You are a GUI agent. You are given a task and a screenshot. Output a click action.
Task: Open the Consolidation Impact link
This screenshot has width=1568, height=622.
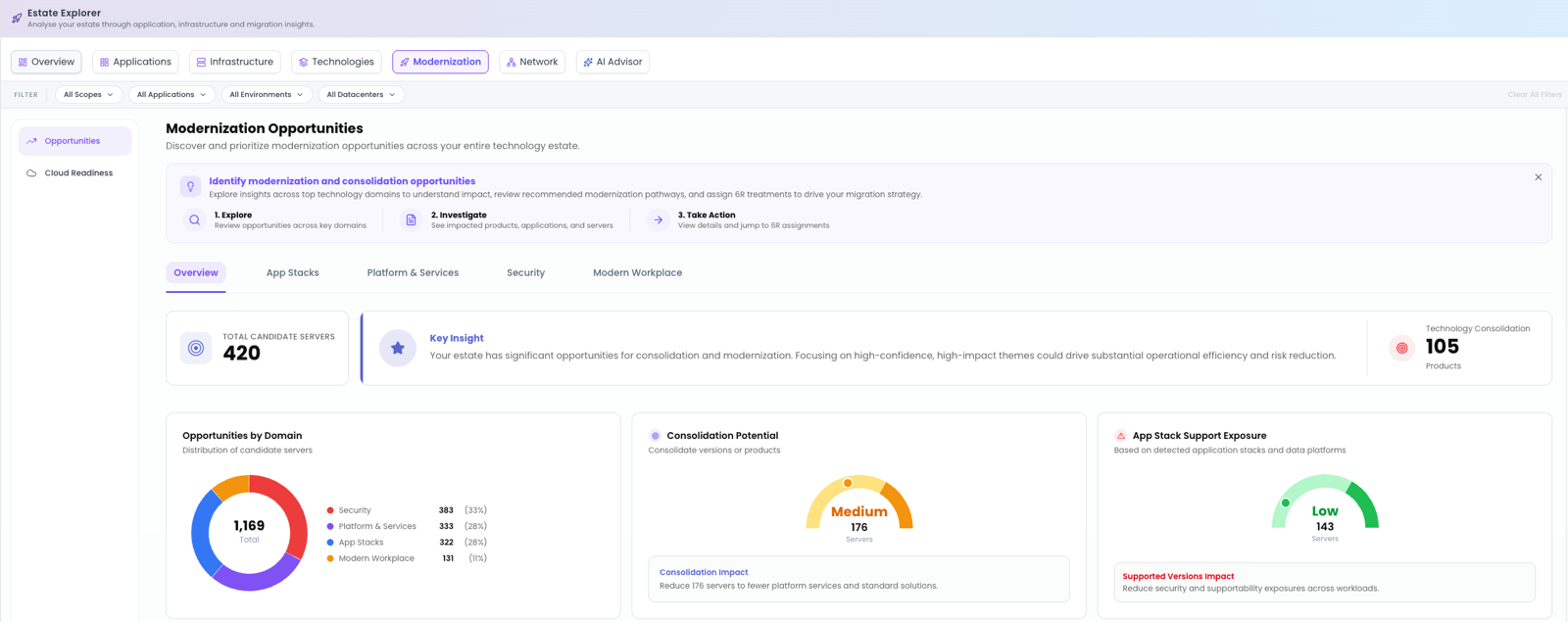pos(704,572)
